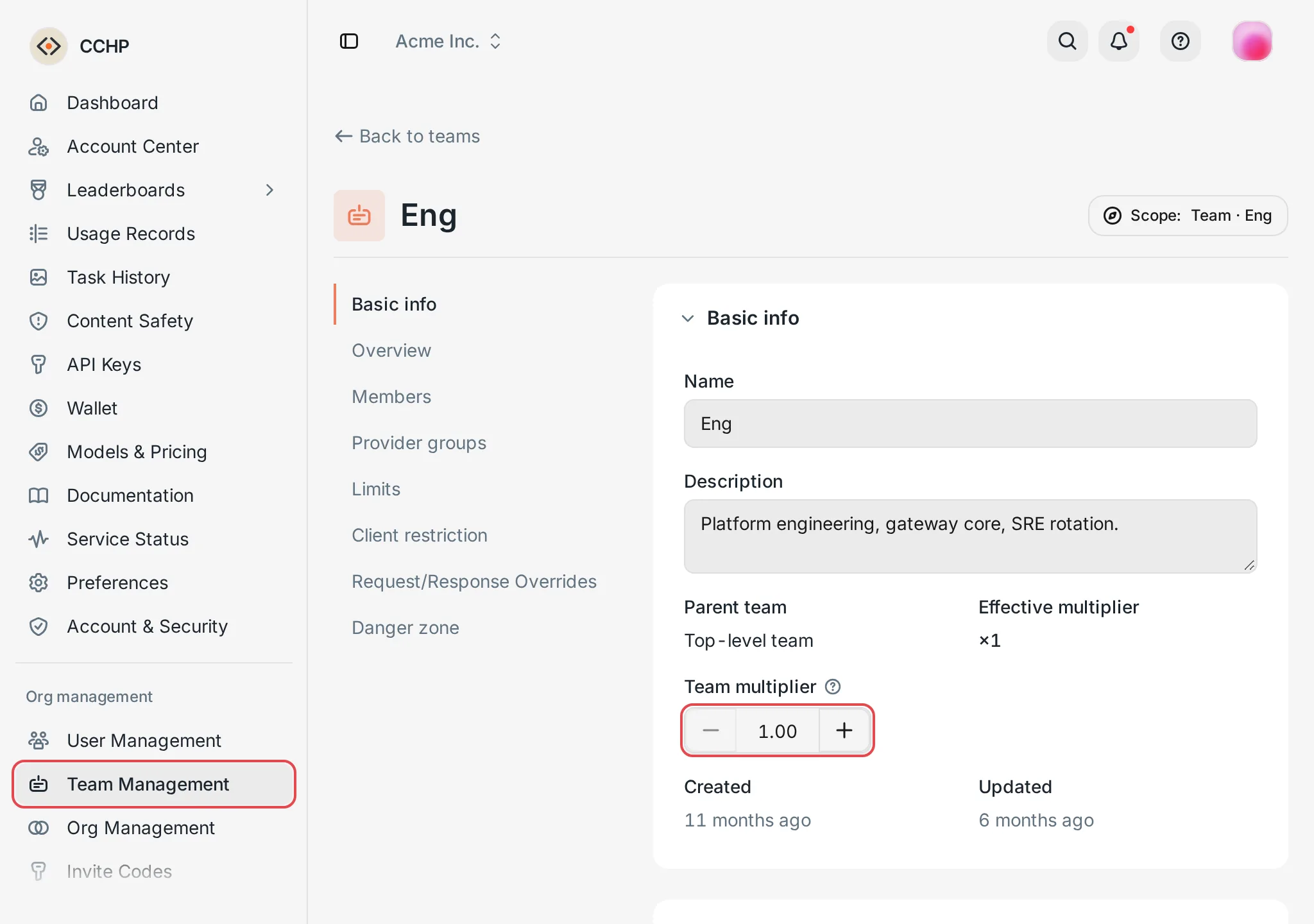Image resolution: width=1314 pixels, height=924 pixels.
Task: Click Scope: Team · Eng button
Action: click(x=1188, y=216)
